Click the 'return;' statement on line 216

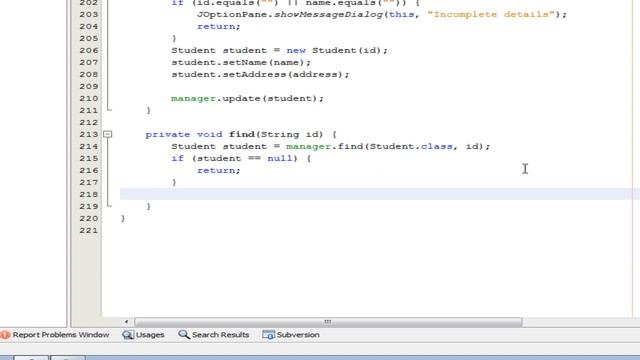(219, 170)
